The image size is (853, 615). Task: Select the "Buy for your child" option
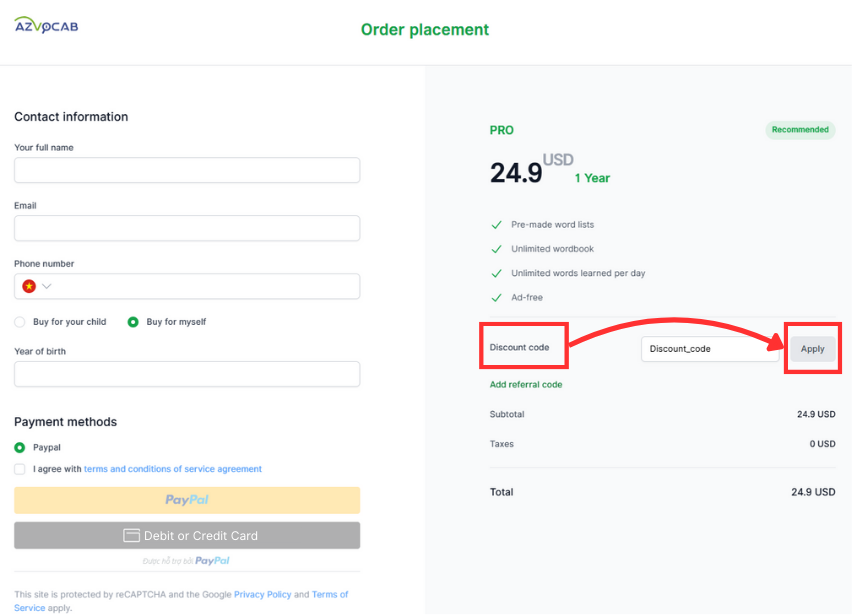(17, 321)
